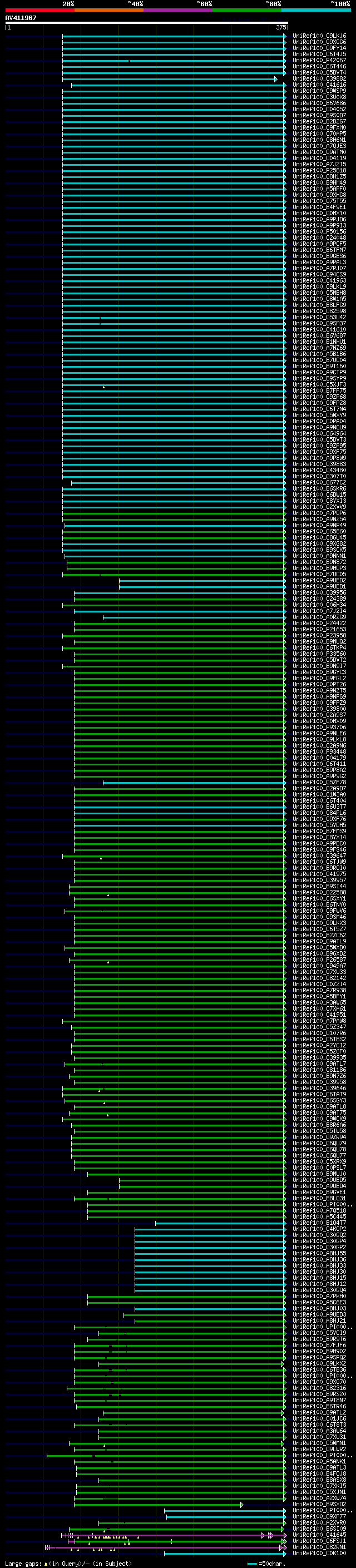
Task: Select the UniRef100_Q84RL6 label
Action: click(319, 813)
